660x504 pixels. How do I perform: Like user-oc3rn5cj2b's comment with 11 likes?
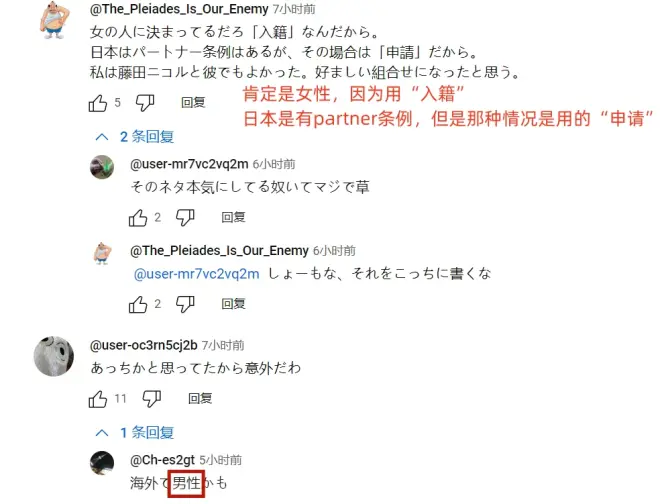[x=98, y=399]
